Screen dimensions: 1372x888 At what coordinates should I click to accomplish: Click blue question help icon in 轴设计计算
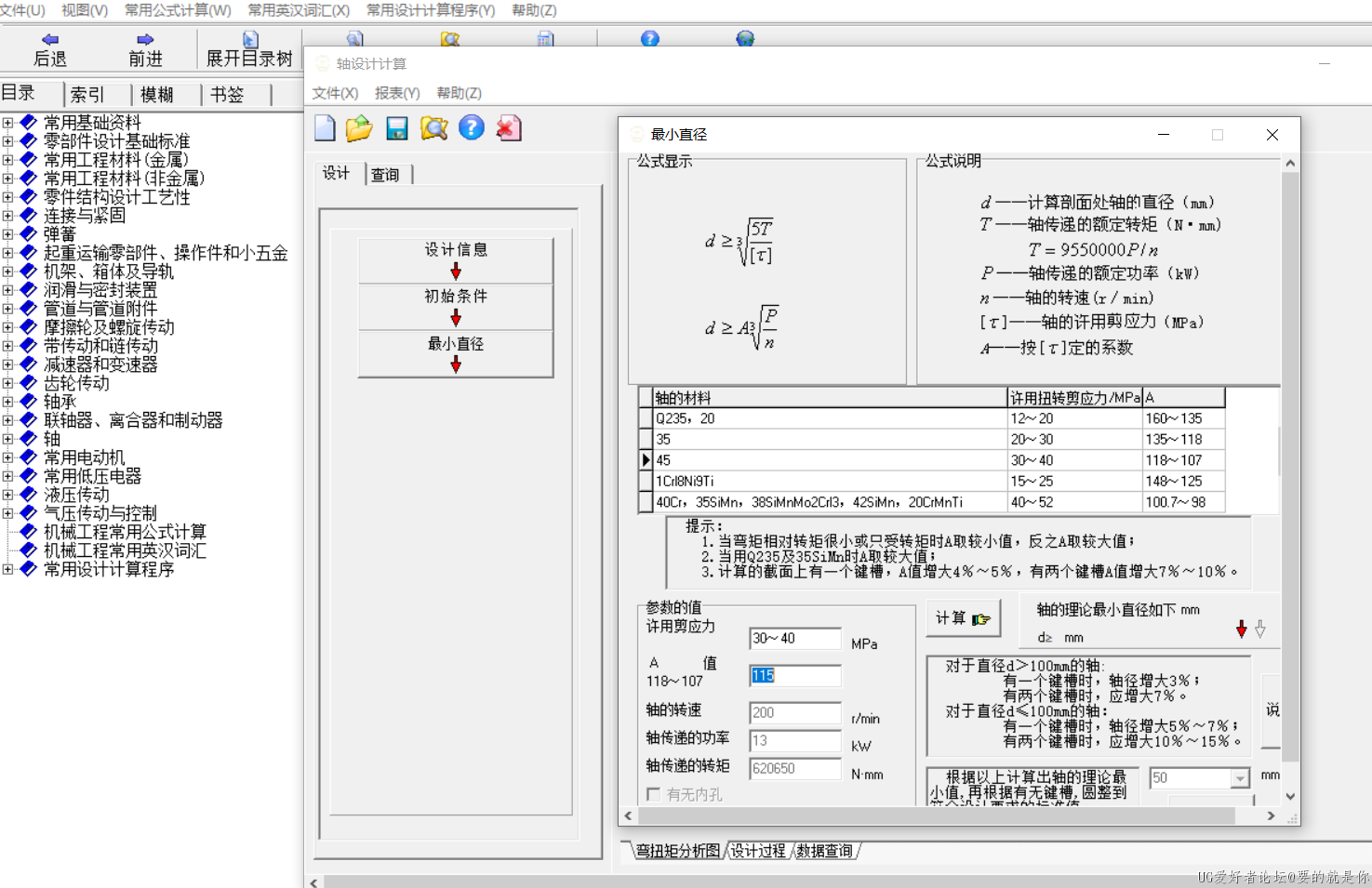[x=472, y=127]
